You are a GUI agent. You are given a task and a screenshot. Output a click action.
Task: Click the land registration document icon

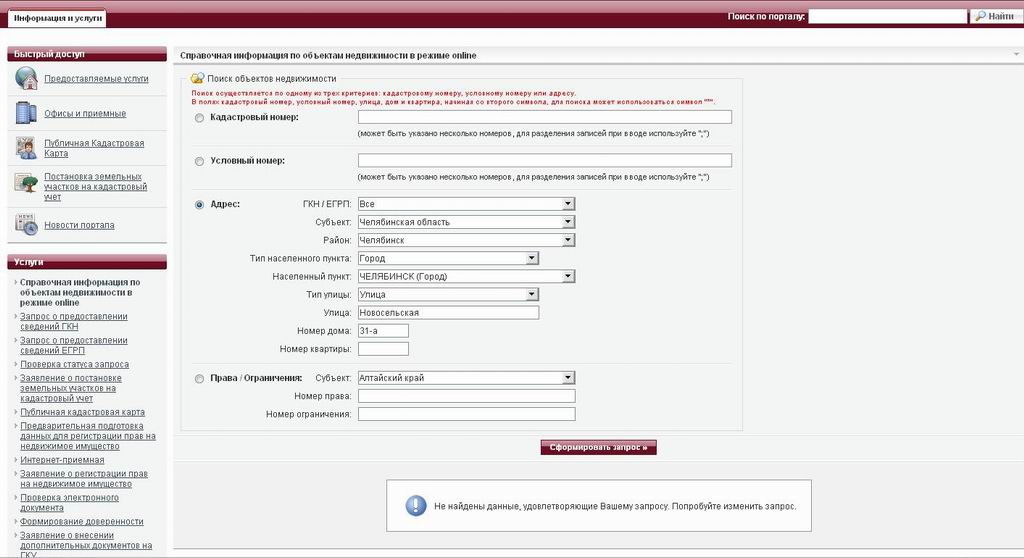tap(27, 183)
